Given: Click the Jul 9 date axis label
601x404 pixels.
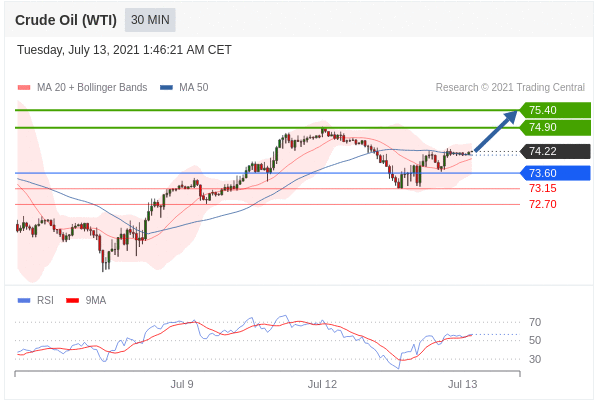Looking at the screenshot, I should click(x=182, y=384).
